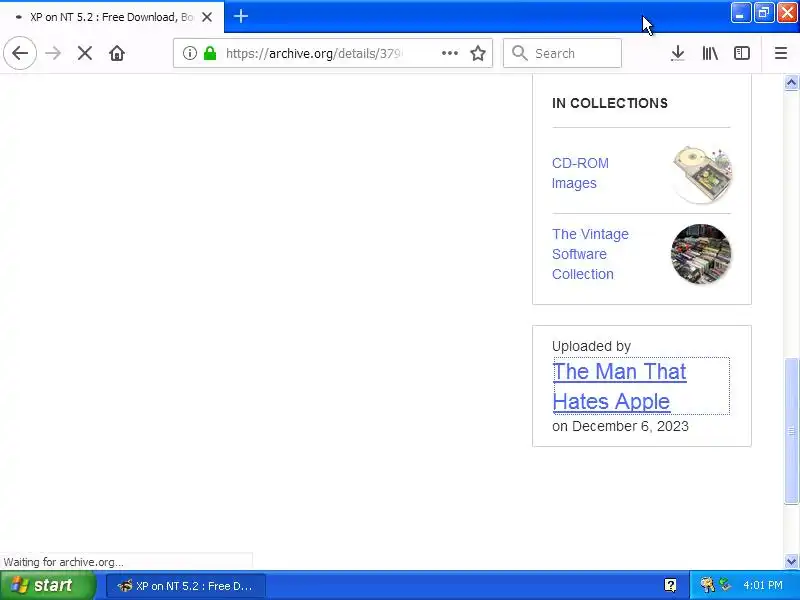Stop loading the page
This screenshot has width=800, height=600.
[x=85, y=53]
